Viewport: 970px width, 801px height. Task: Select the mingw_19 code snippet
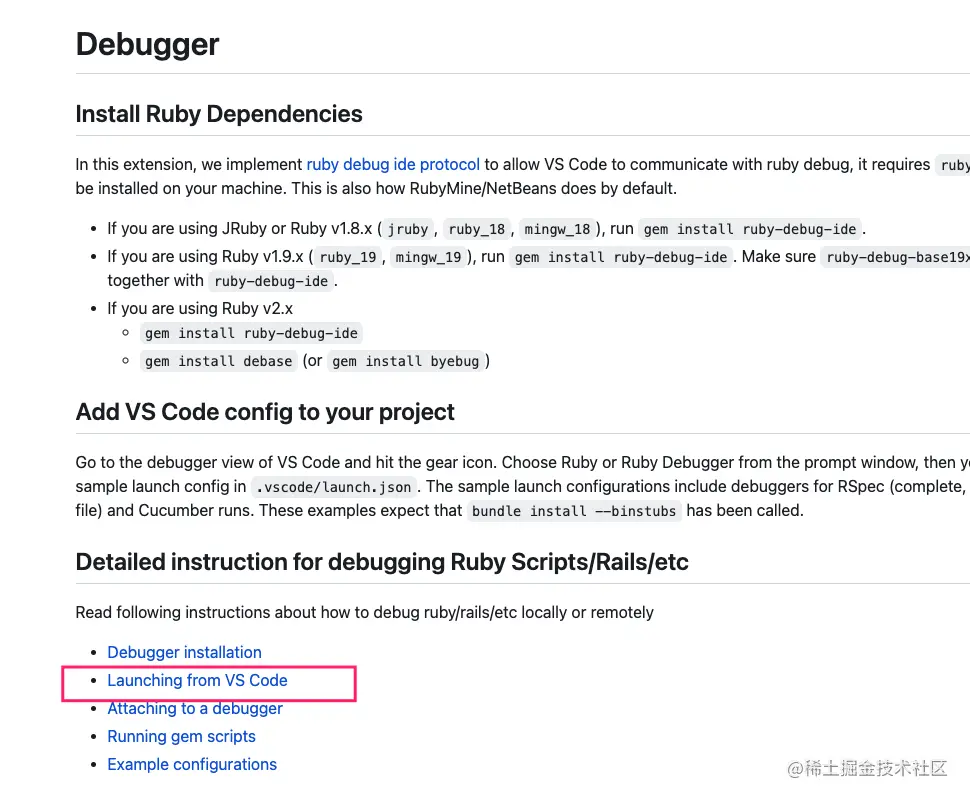click(428, 257)
